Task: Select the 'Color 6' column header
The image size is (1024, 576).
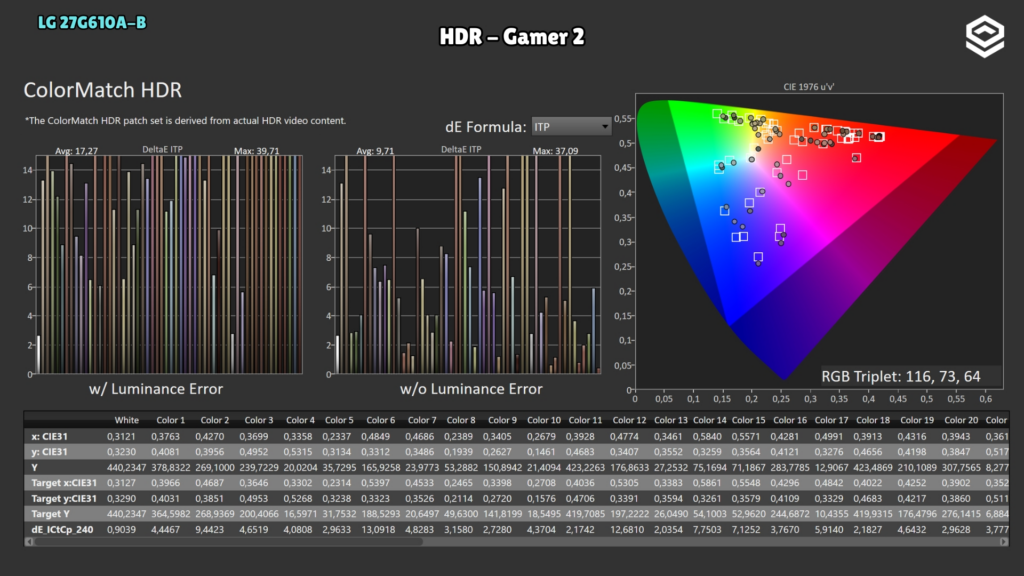Action: point(381,420)
